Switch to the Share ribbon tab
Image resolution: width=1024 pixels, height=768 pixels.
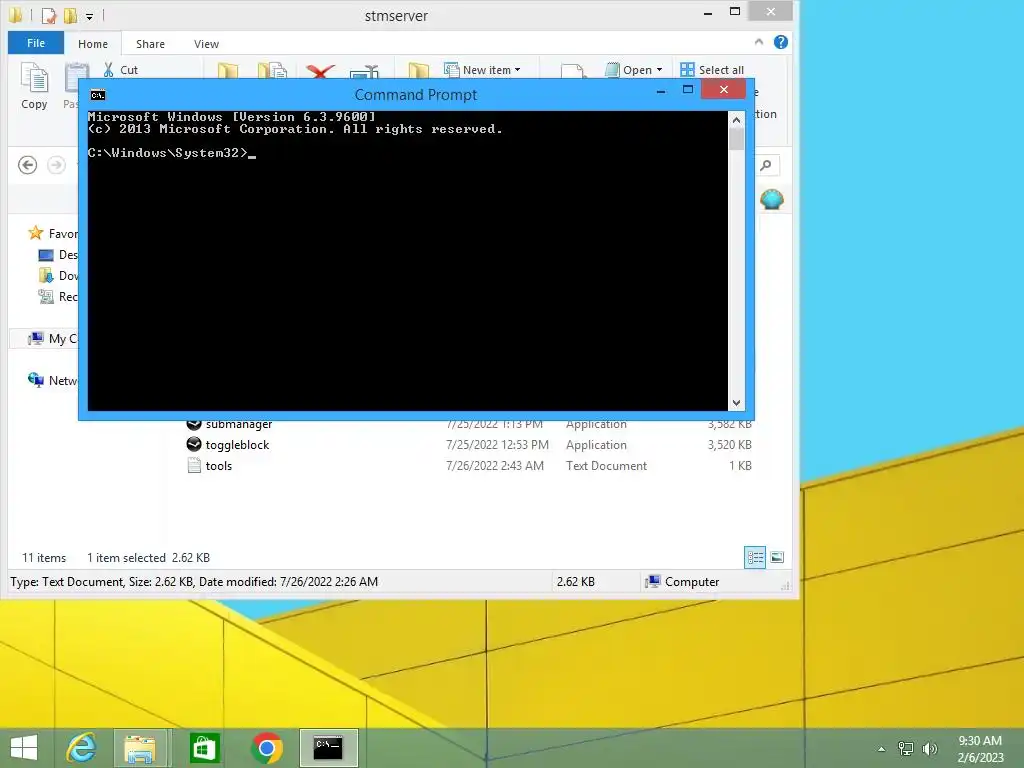coord(150,44)
